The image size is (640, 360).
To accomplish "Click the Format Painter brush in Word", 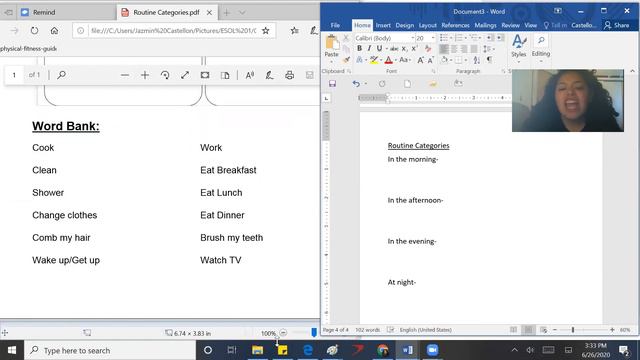I will pyautogui.click(x=346, y=60).
